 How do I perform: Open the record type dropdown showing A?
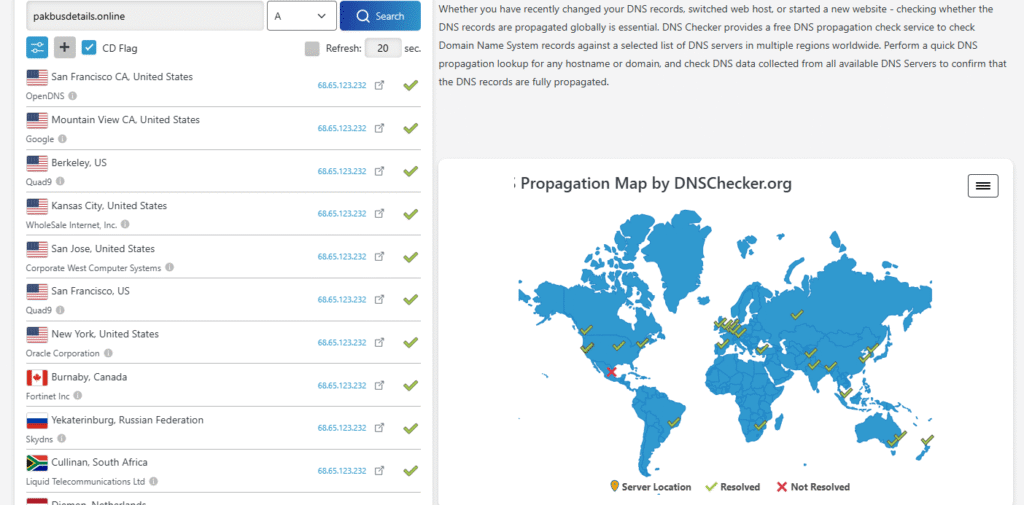coord(302,16)
